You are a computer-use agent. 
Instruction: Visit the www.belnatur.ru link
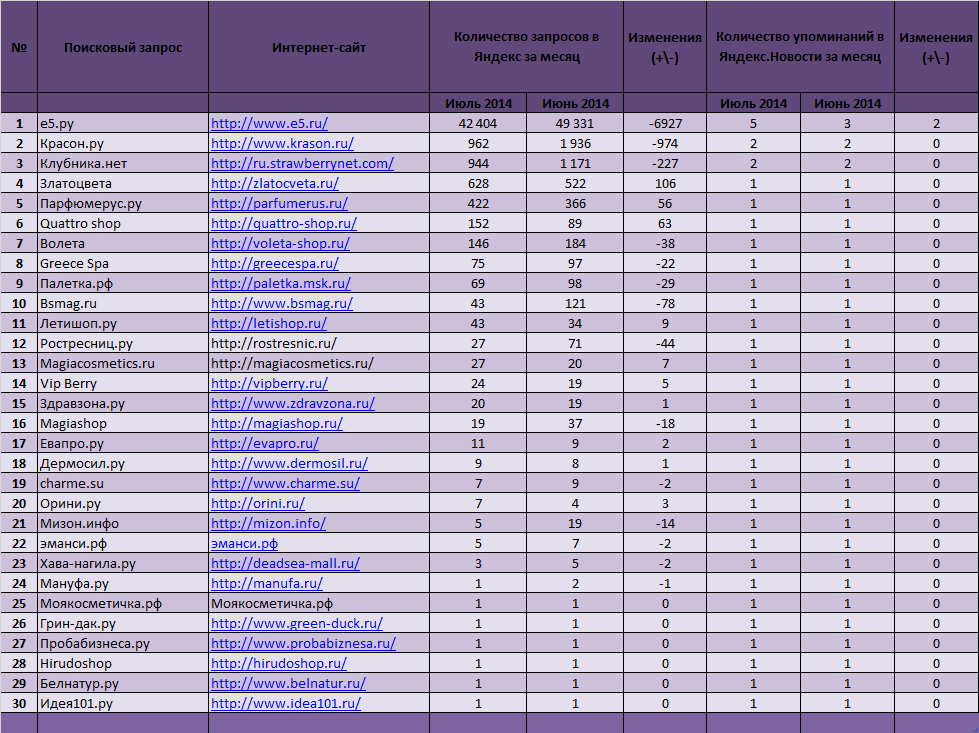click(x=288, y=683)
